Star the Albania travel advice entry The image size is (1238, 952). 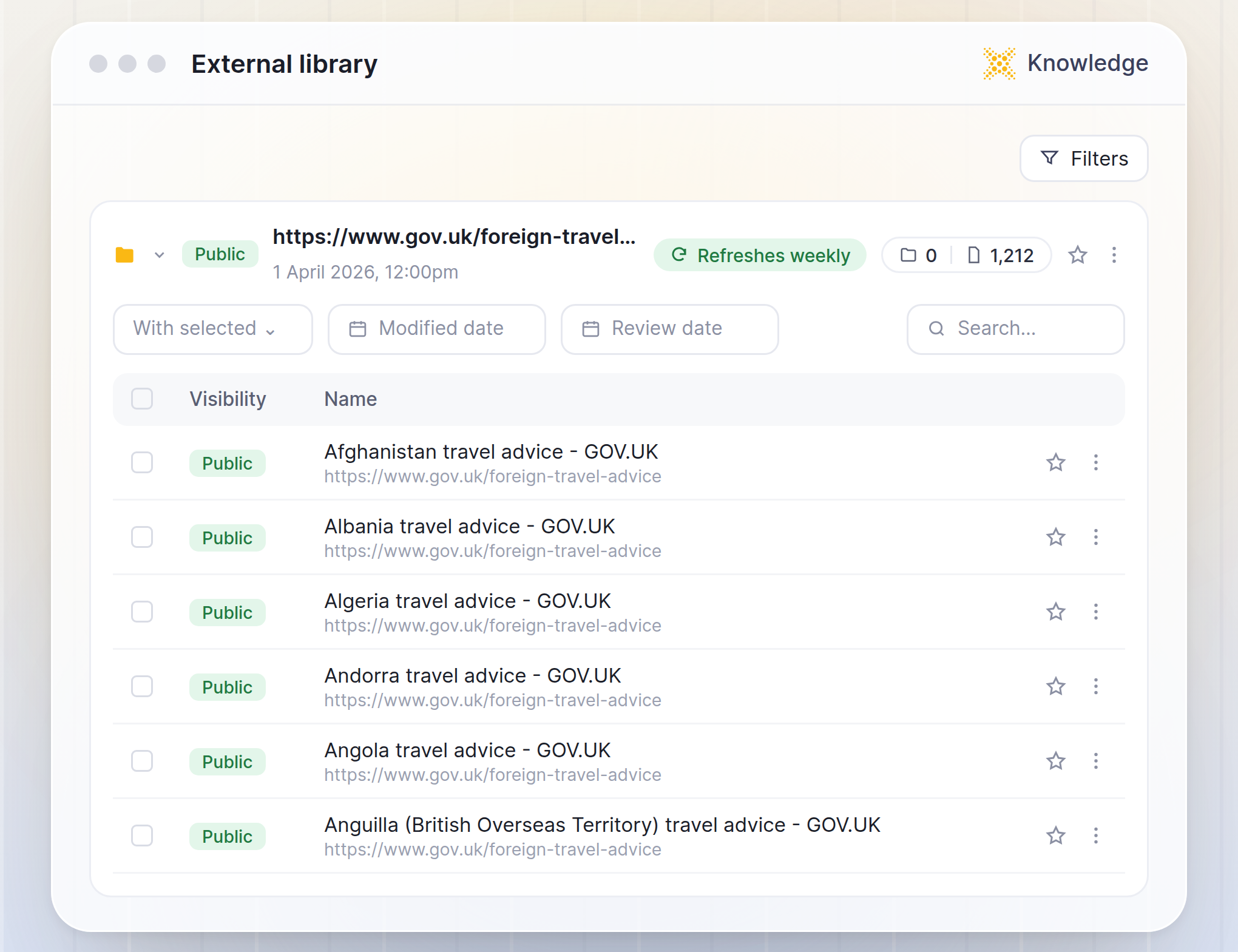click(x=1056, y=538)
